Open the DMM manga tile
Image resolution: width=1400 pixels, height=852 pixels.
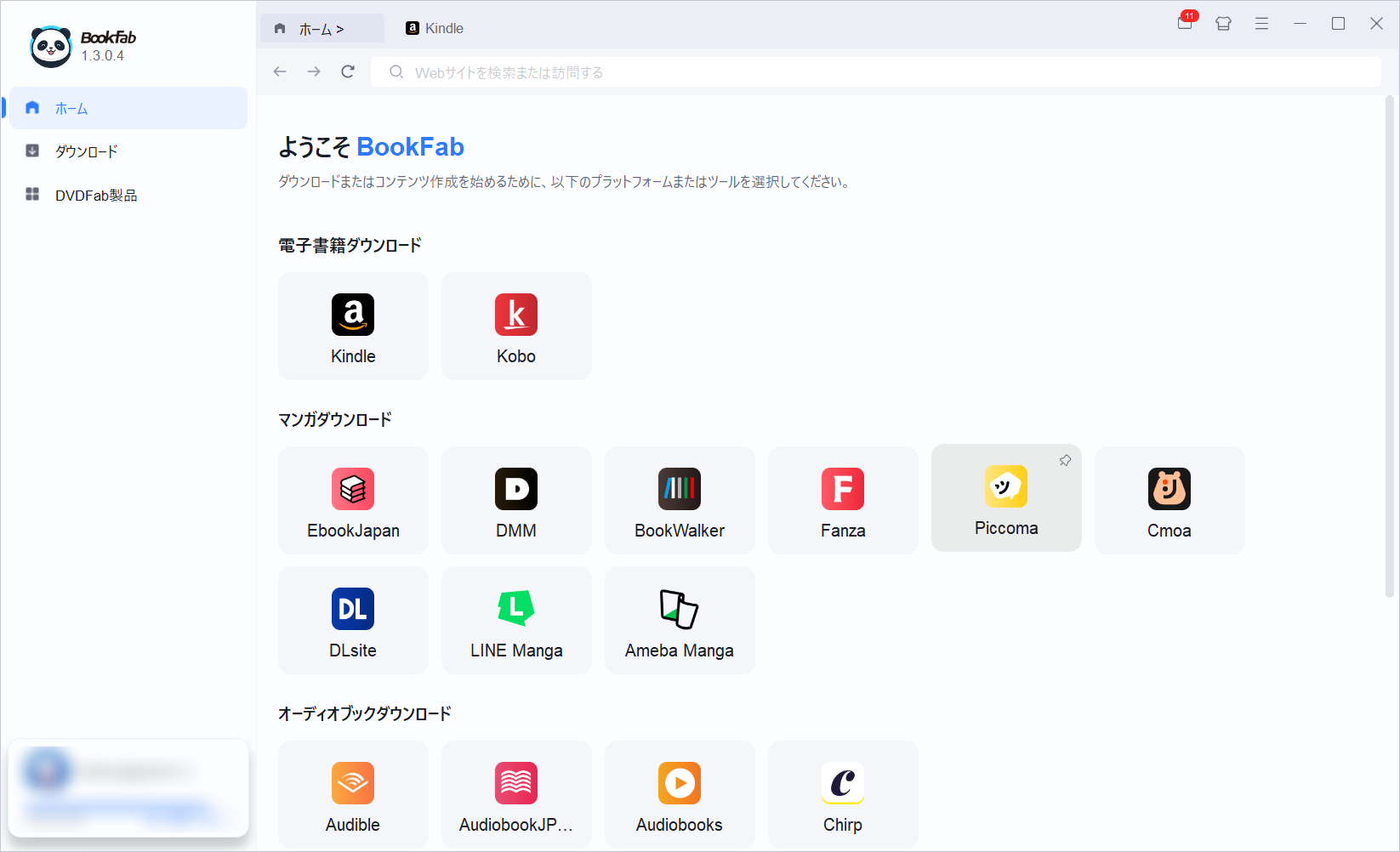coord(516,500)
